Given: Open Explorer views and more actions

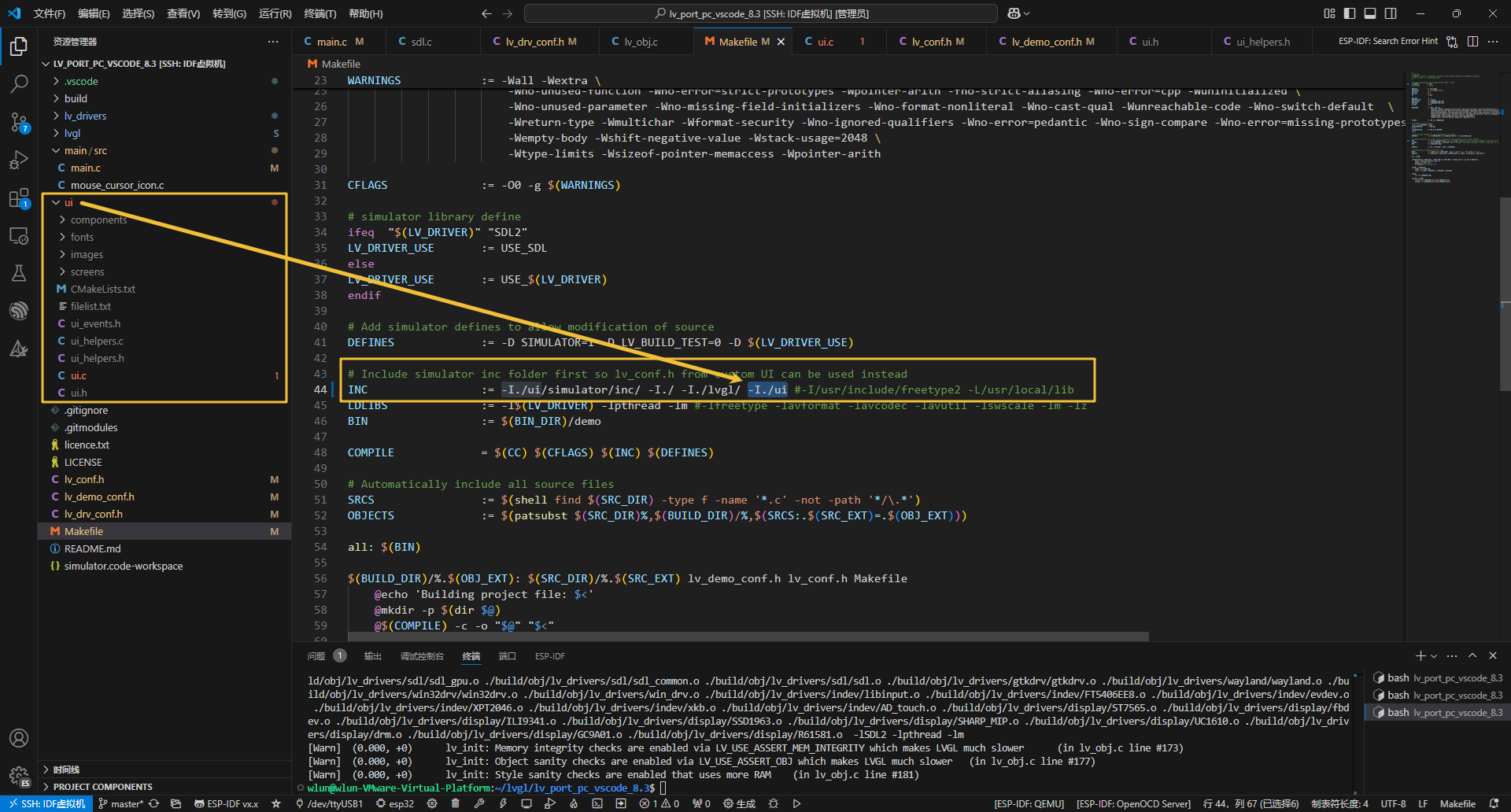Looking at the screenshot, I should pyautogui.click(x=273, y=42).
